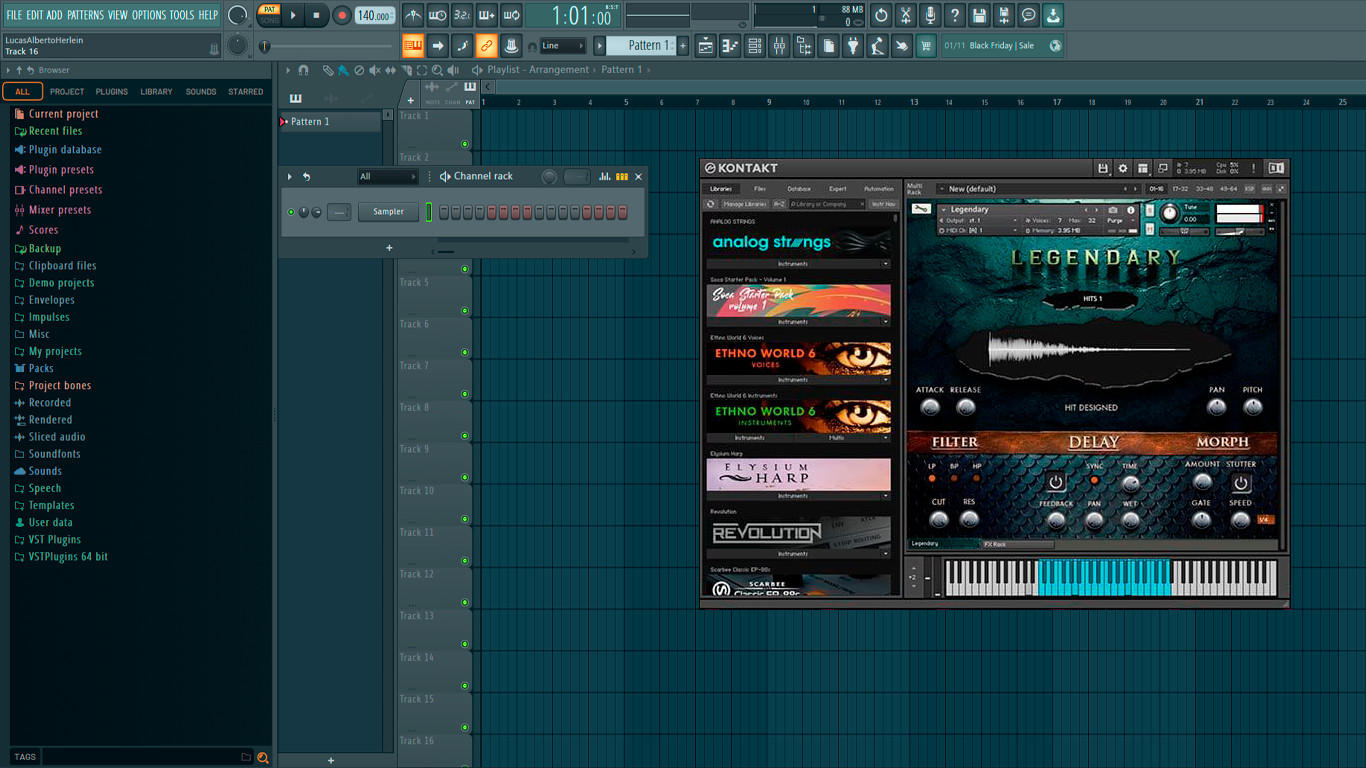This screenshot has width=1366, height=768.
Task: Click the globe icon beside Black Friday news
Action: click(x=1055, y=46)
